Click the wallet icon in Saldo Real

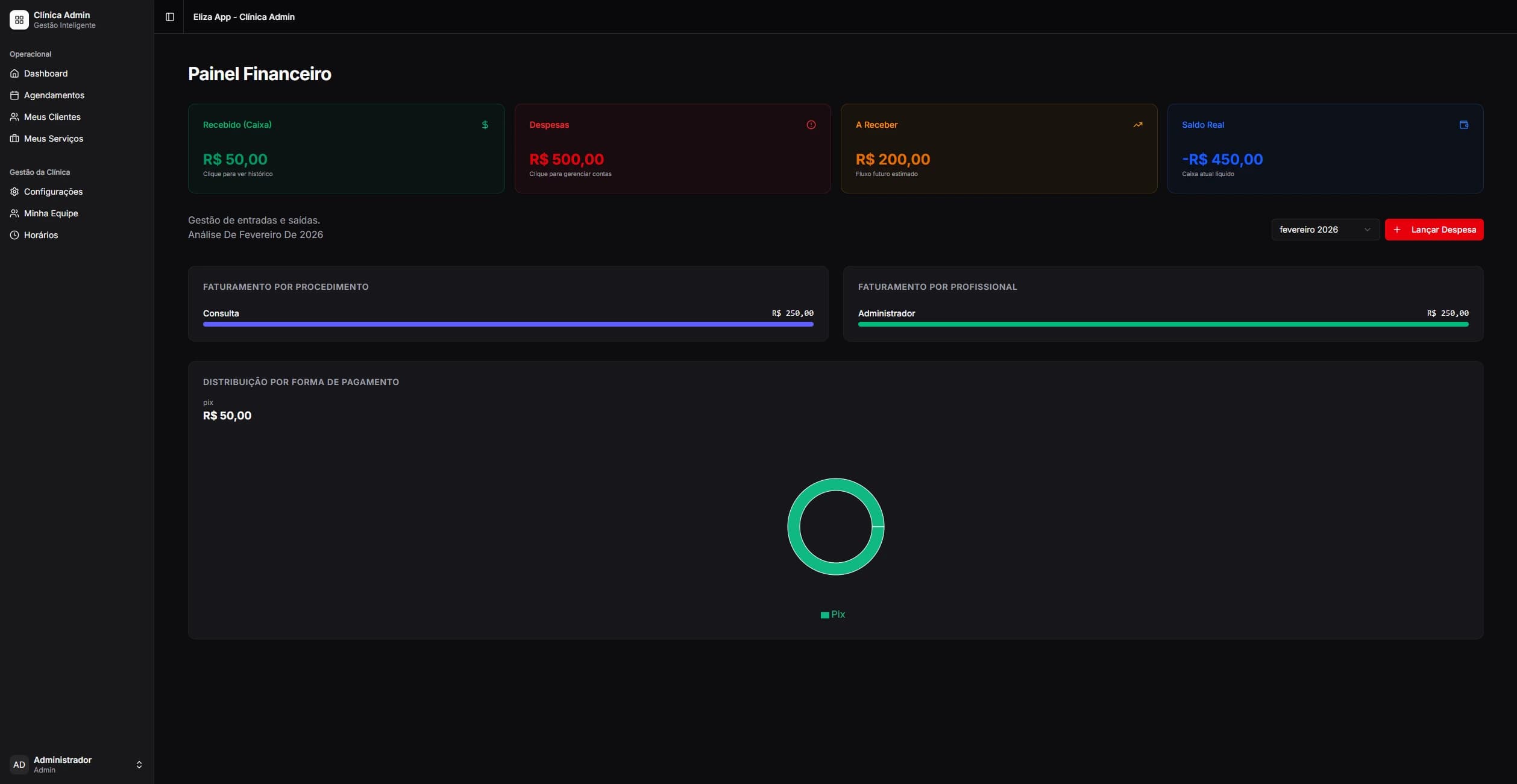(1464, 125)
